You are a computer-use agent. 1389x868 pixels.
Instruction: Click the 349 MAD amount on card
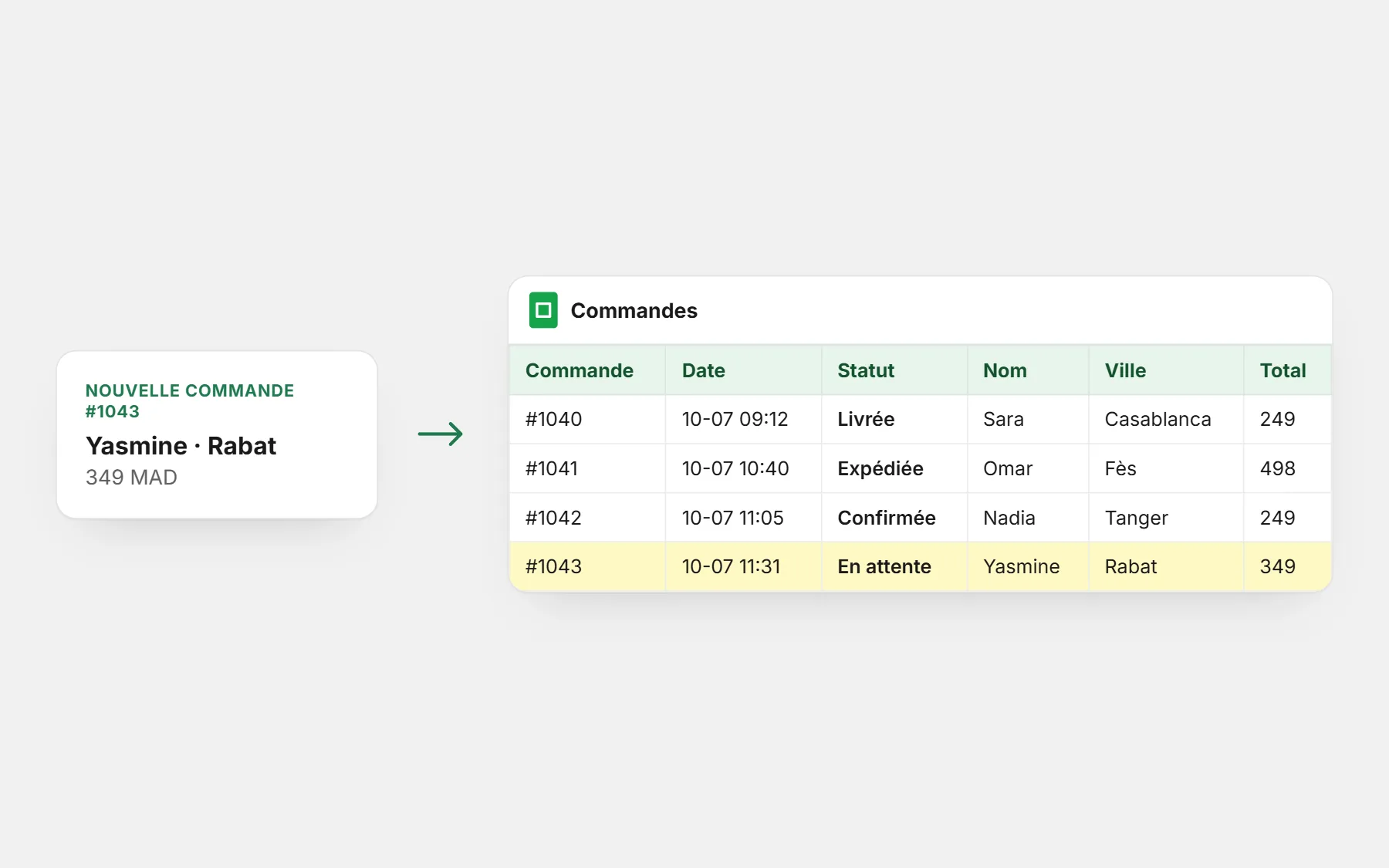pos(131,478)
